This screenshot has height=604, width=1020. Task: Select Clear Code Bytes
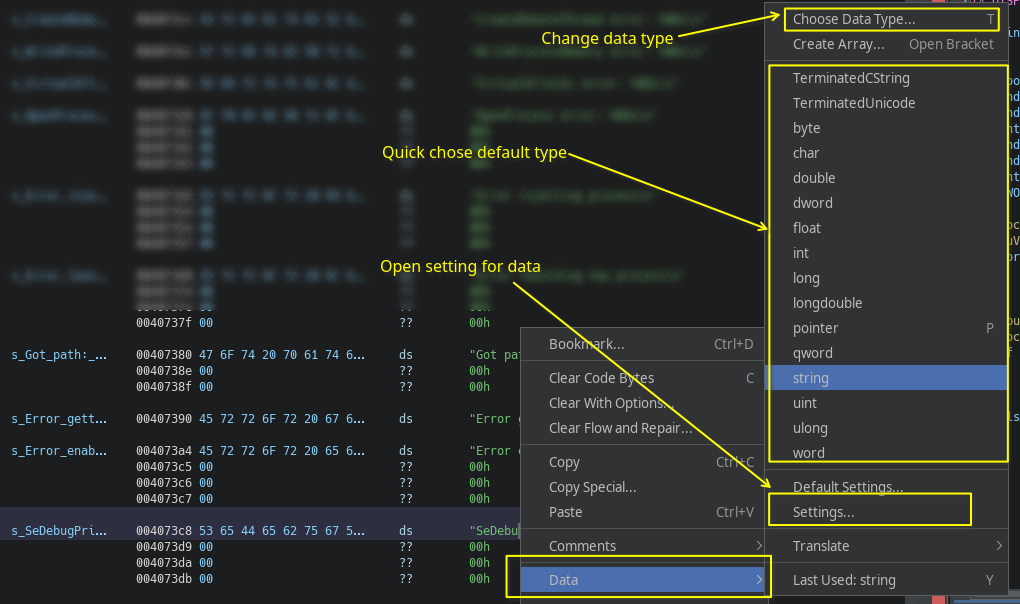[642, 378]
